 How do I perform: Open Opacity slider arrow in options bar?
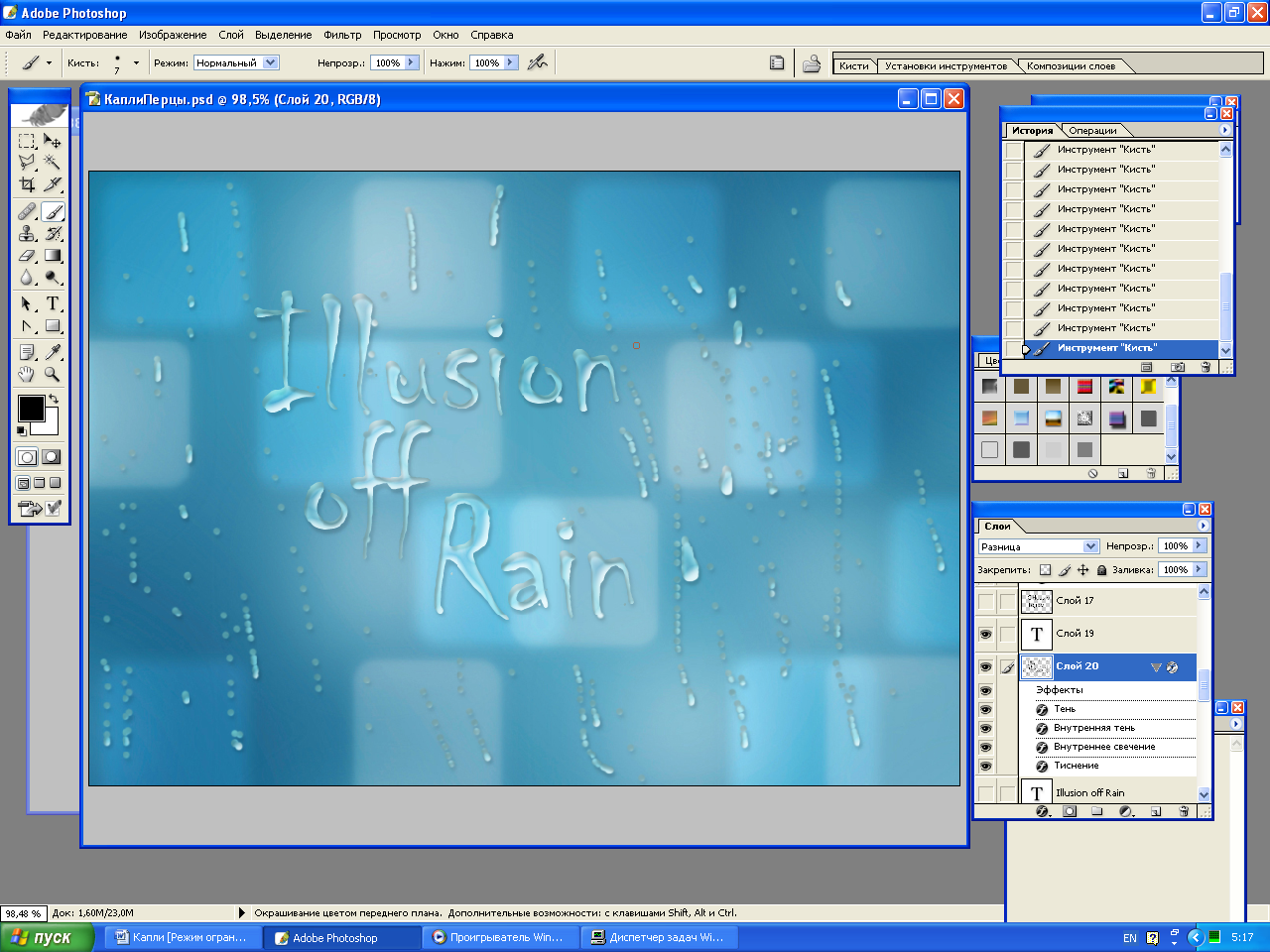tap(411, 62)
